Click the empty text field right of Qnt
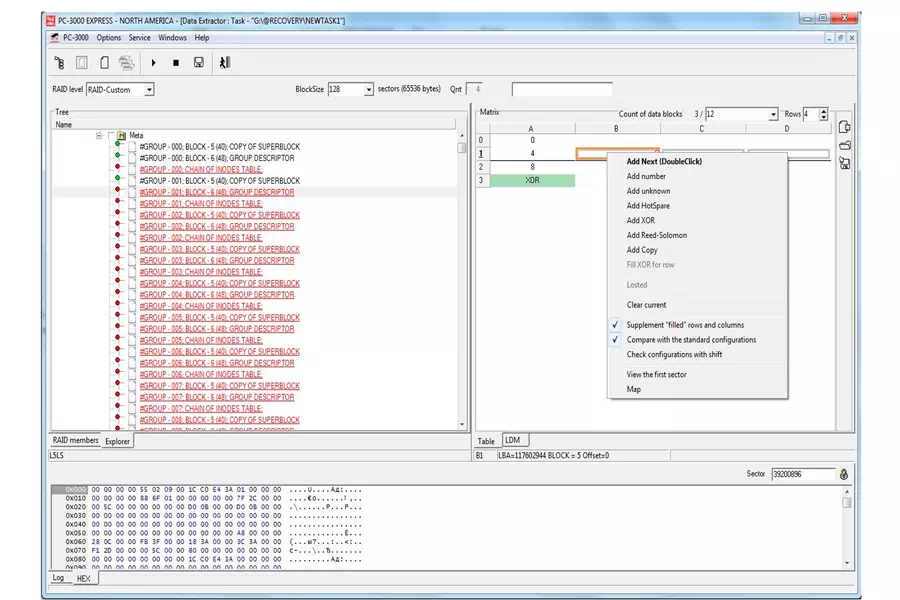Viewport: 900px width, 600px height. [562, 90]
